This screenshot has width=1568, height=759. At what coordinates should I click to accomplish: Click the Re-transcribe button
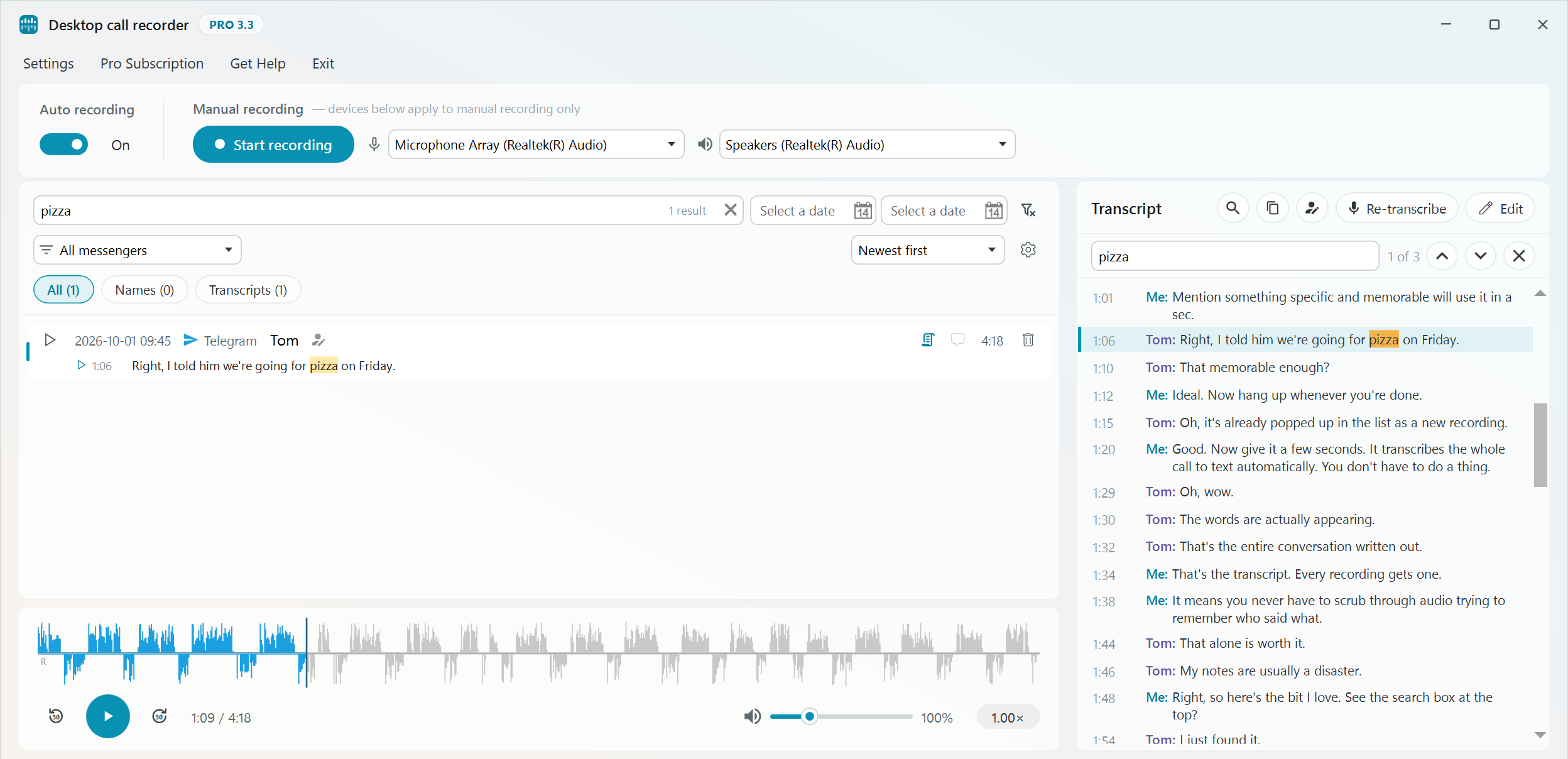tap(1397, 208)
